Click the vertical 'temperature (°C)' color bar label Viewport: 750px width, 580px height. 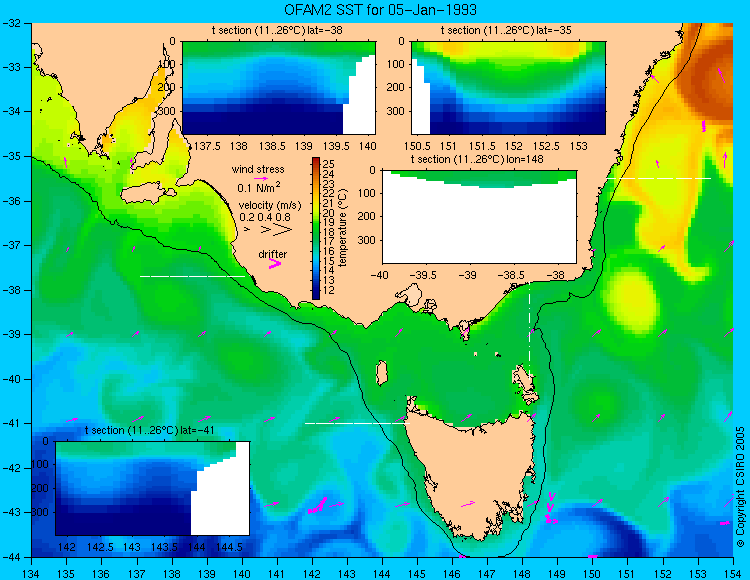click(343, 228)
